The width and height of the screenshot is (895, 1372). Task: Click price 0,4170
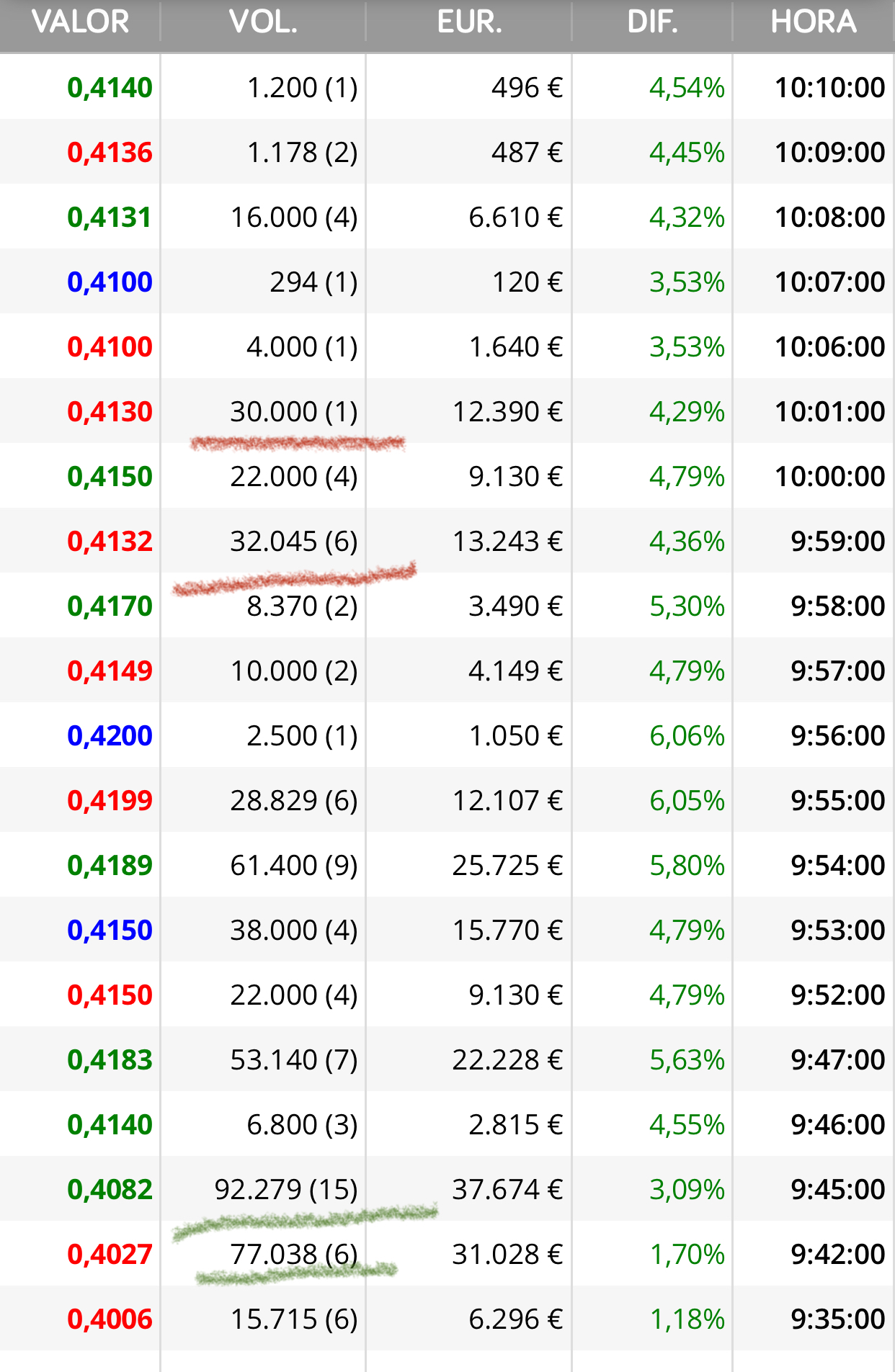click(x=110, y=606)
